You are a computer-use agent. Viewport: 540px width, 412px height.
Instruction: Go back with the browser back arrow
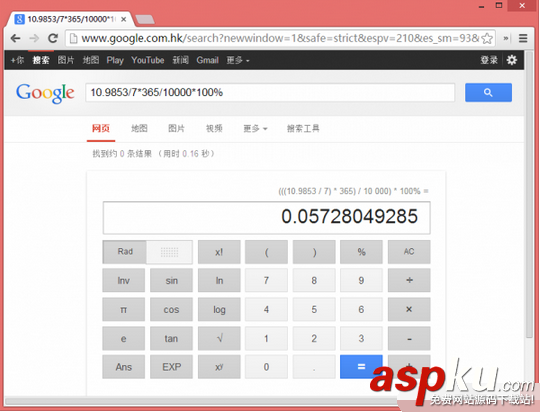[x=15, y=38]
